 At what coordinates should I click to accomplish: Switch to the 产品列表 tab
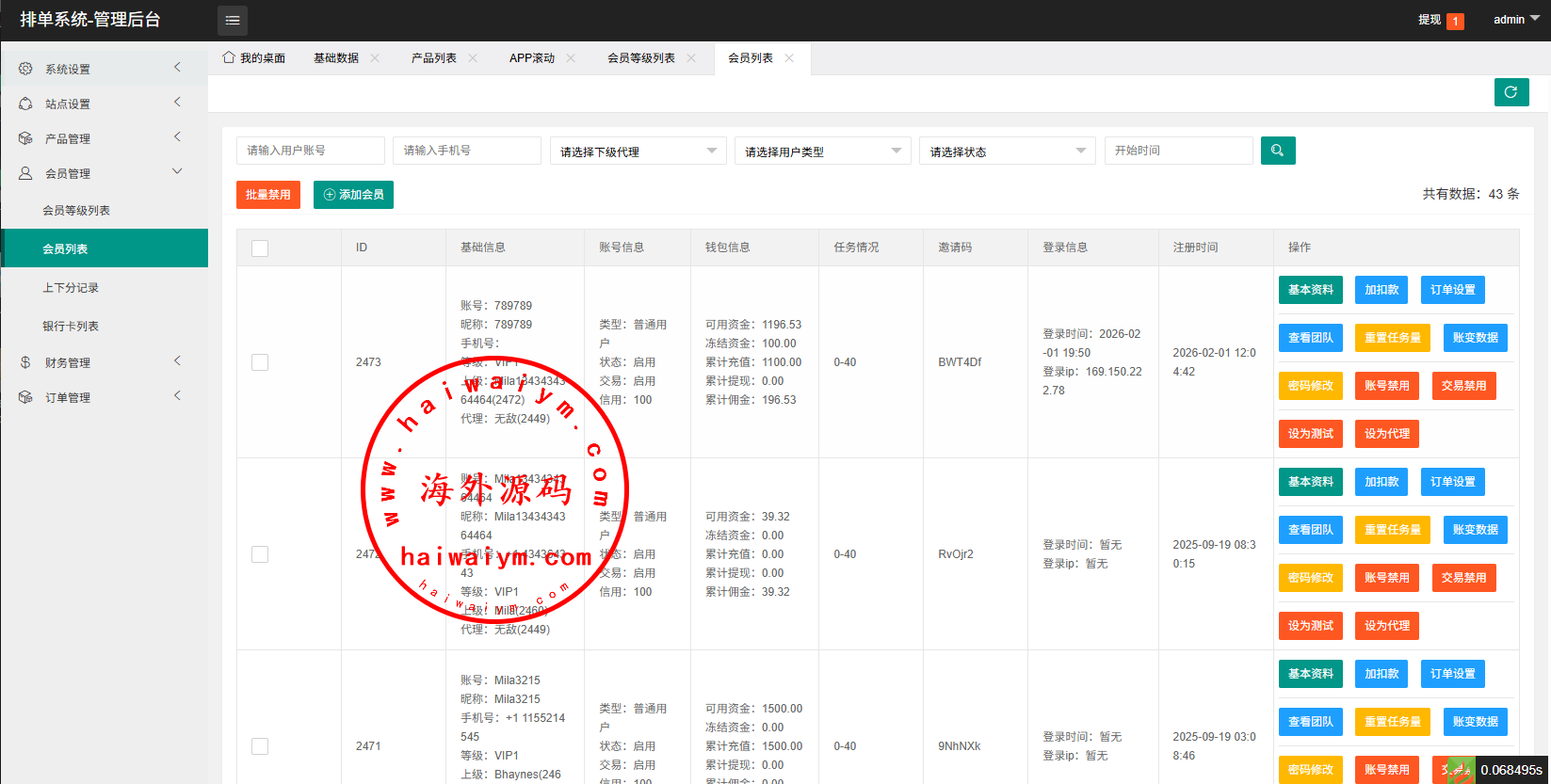click(x=434, y=58)
